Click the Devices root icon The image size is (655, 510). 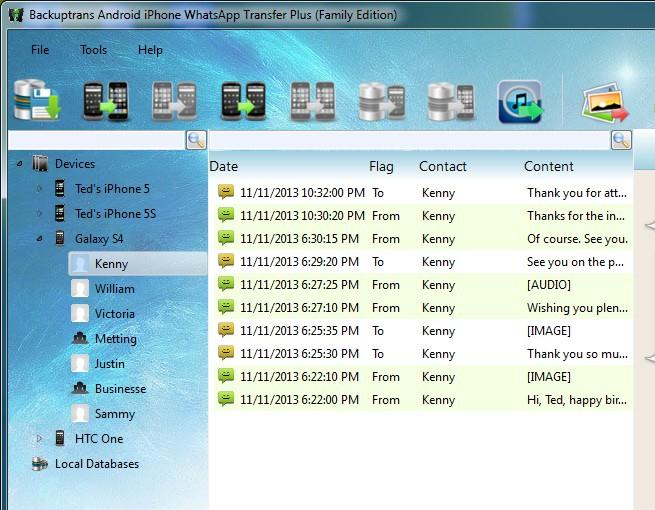40,163
